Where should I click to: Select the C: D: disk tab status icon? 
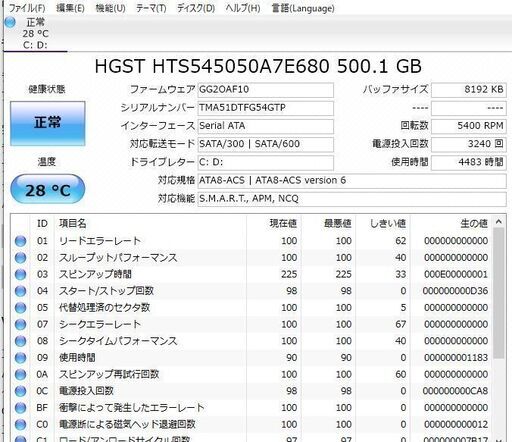tap(10, 22)
